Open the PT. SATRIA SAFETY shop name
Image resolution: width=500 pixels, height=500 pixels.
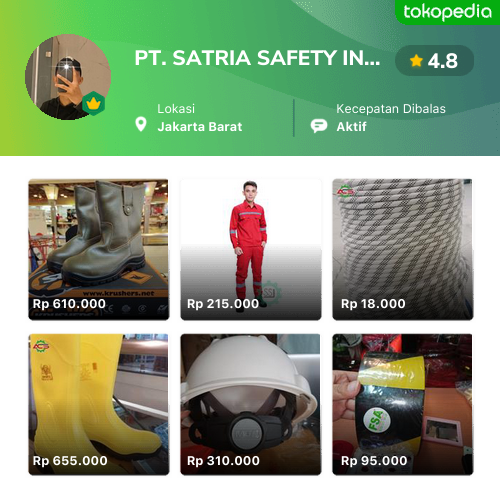pos(257,58)
